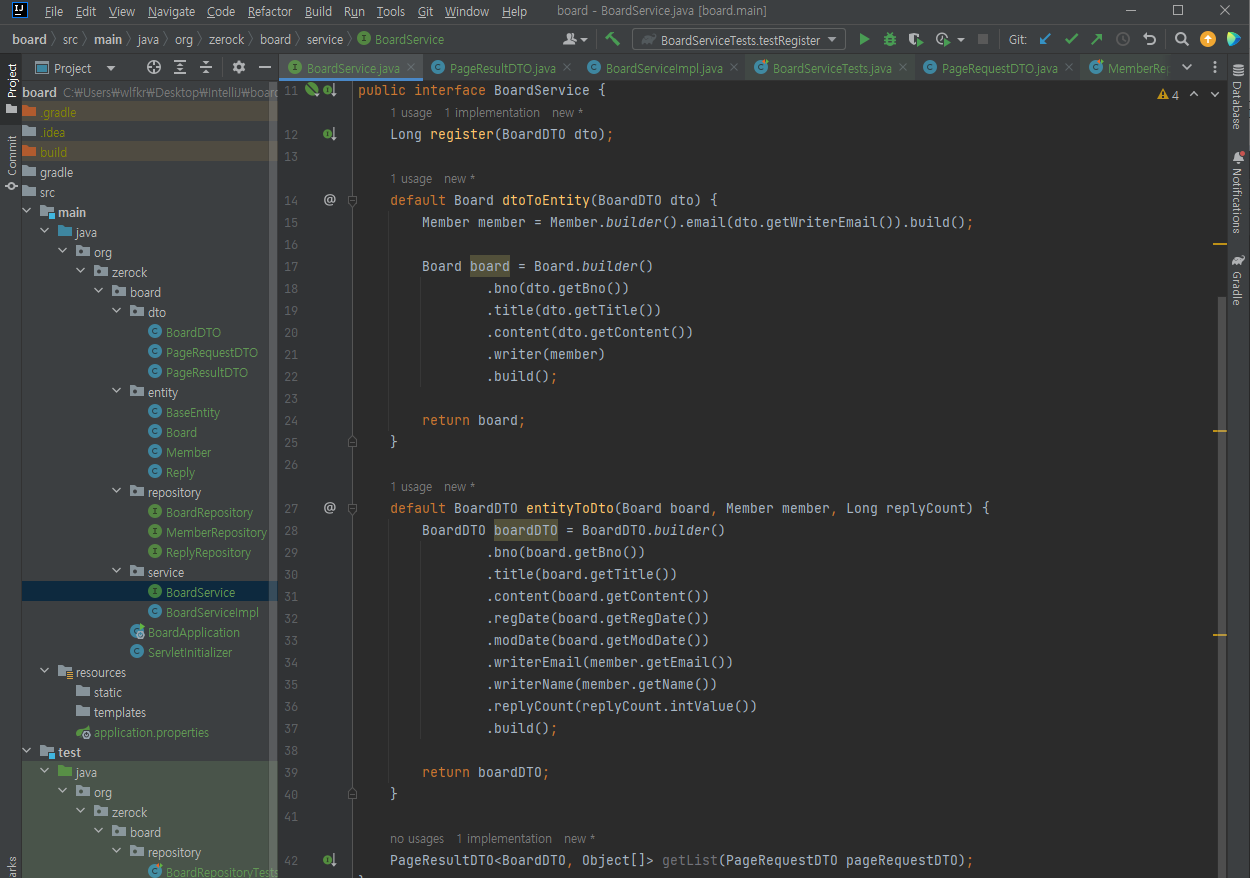Click the colorful JetBrains icon in top-right corner
This screenshot has width=1250, height=878.
(1234, 40)
